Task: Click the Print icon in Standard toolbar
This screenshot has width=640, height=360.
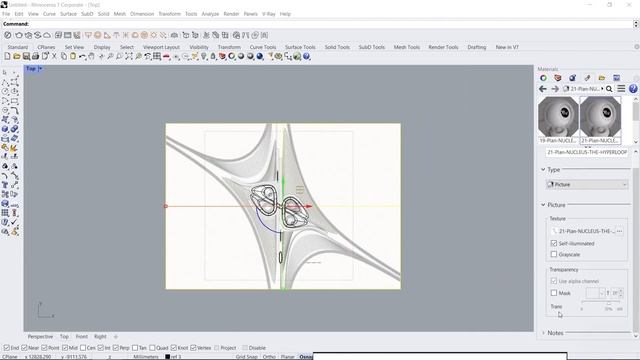Action: coord(36,56)
